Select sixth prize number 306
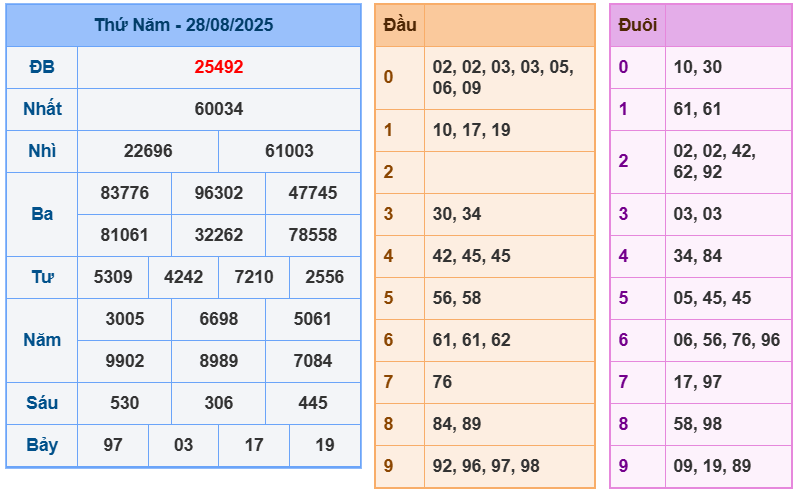 [x=218, y=403]
